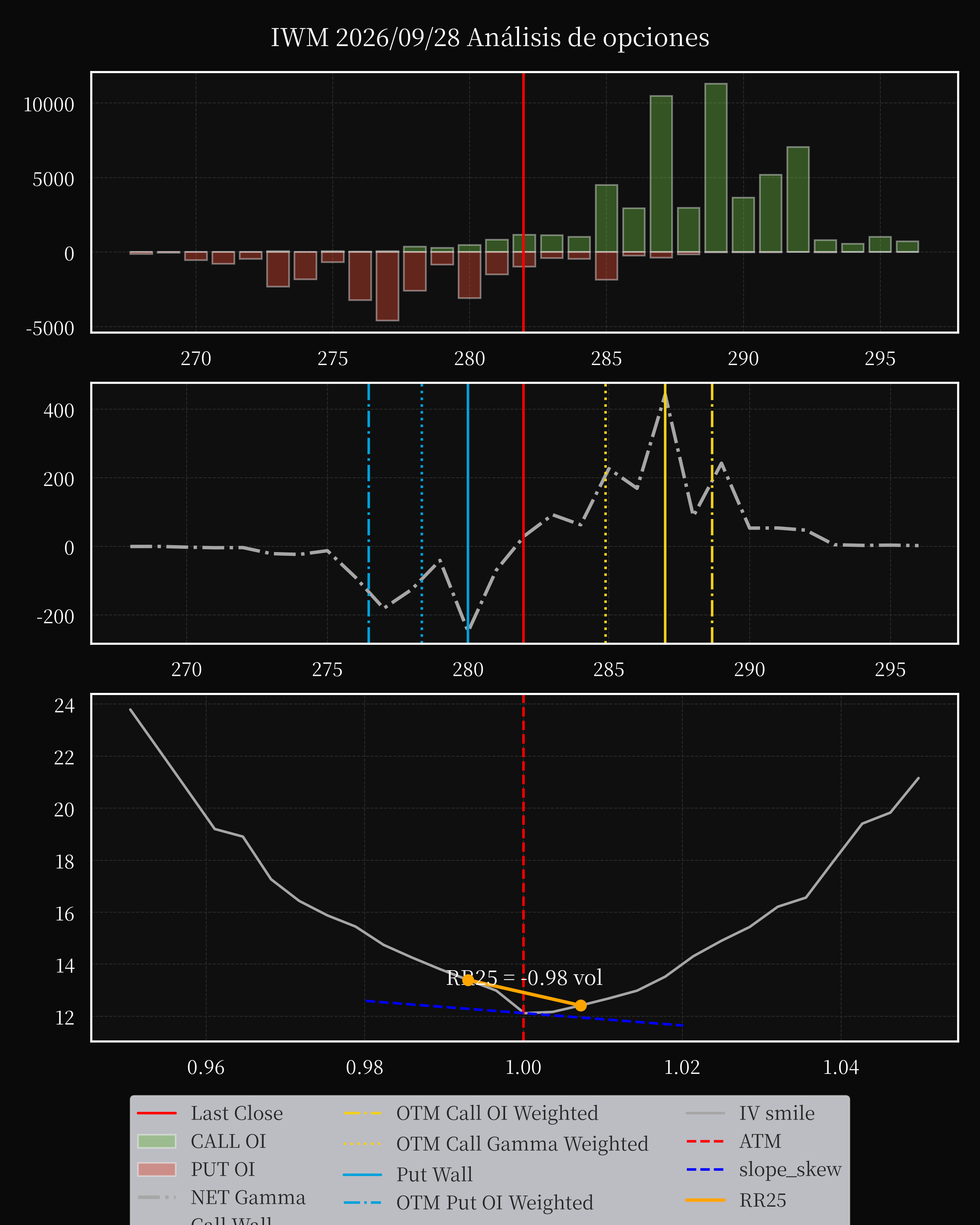Screen dimensions: 980x1225
Task: Select the ATM legend entry
Action: 733,1141
